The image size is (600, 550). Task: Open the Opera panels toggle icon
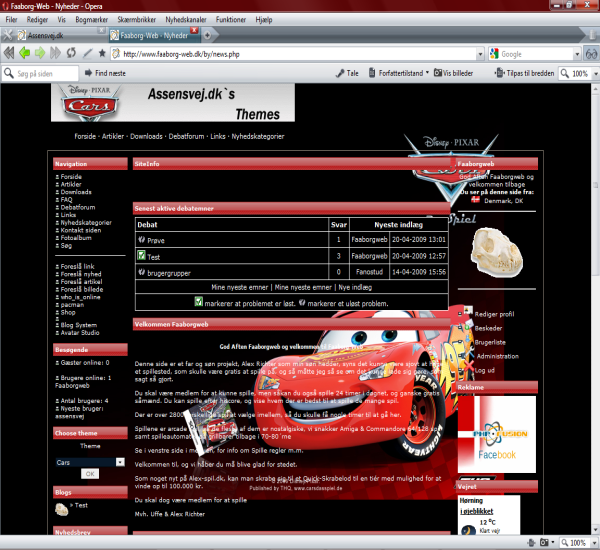click(x=7, y=35)
